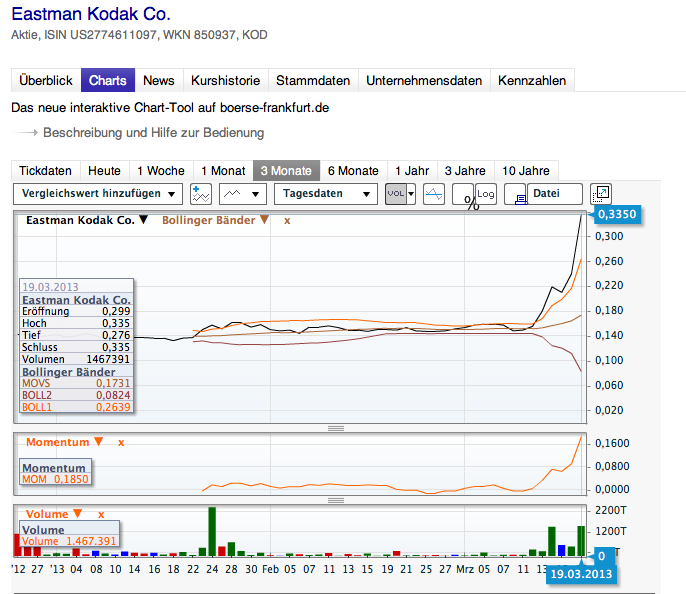Click the add indicator icon with plus

click(x=201, y=194)
